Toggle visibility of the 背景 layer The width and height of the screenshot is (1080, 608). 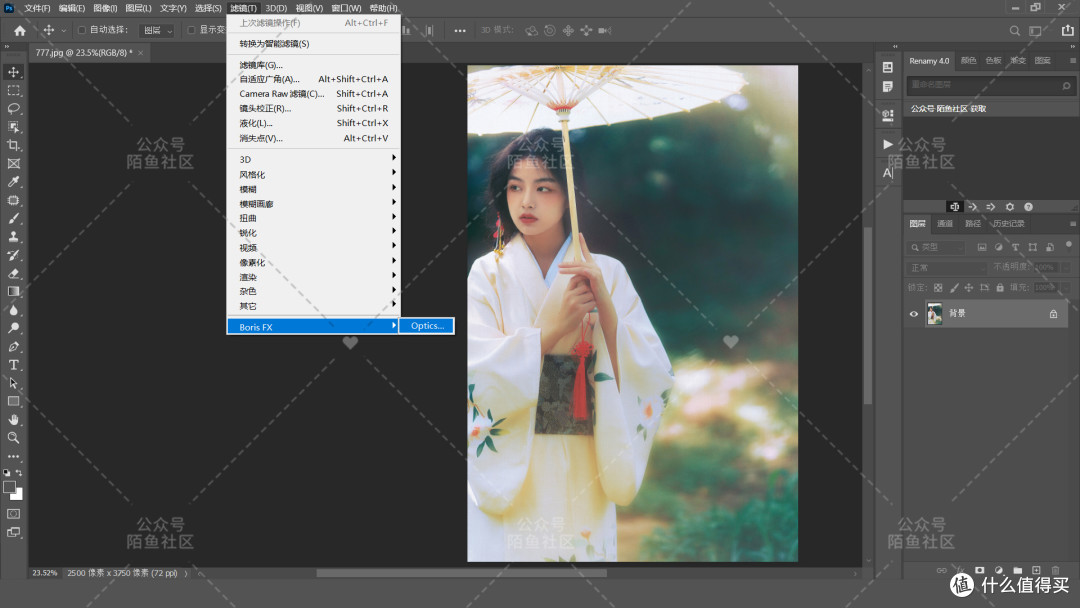click(x=913, y=314)
